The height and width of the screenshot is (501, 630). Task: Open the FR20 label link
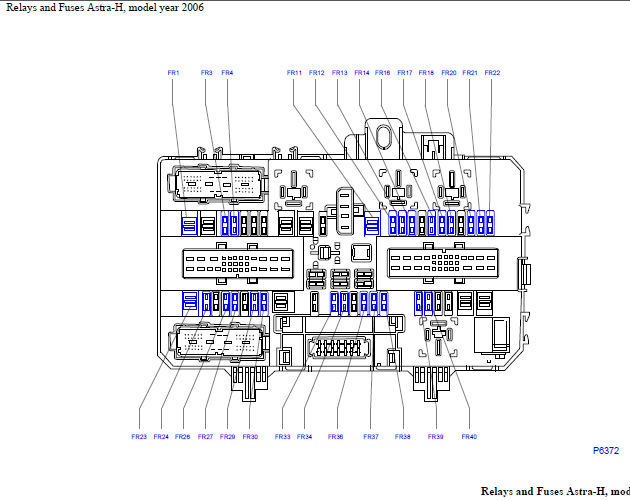tap(449, 73)
